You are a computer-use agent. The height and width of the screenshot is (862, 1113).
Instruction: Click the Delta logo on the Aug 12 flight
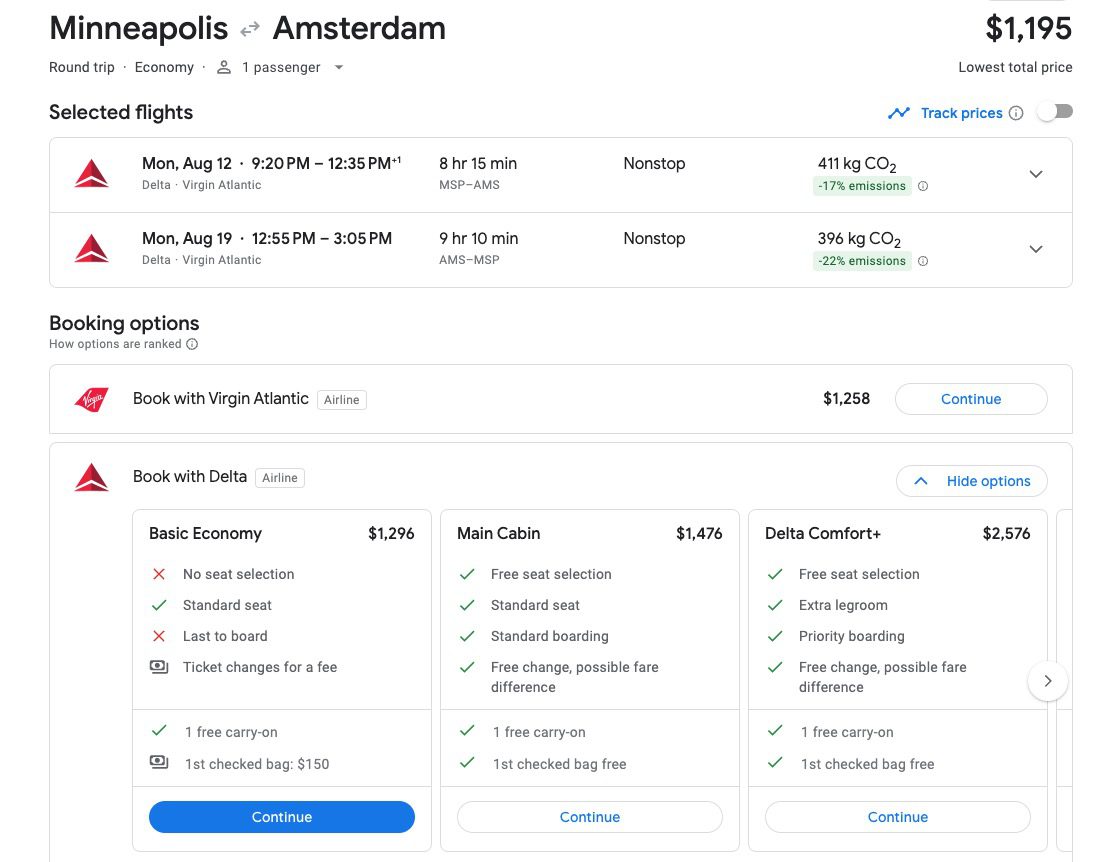pos(91,172)
